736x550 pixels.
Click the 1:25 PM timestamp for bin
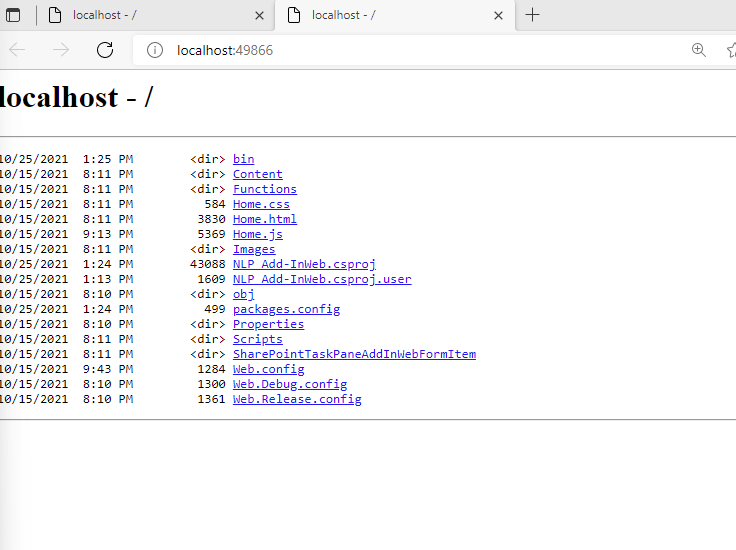pos(108,159)
